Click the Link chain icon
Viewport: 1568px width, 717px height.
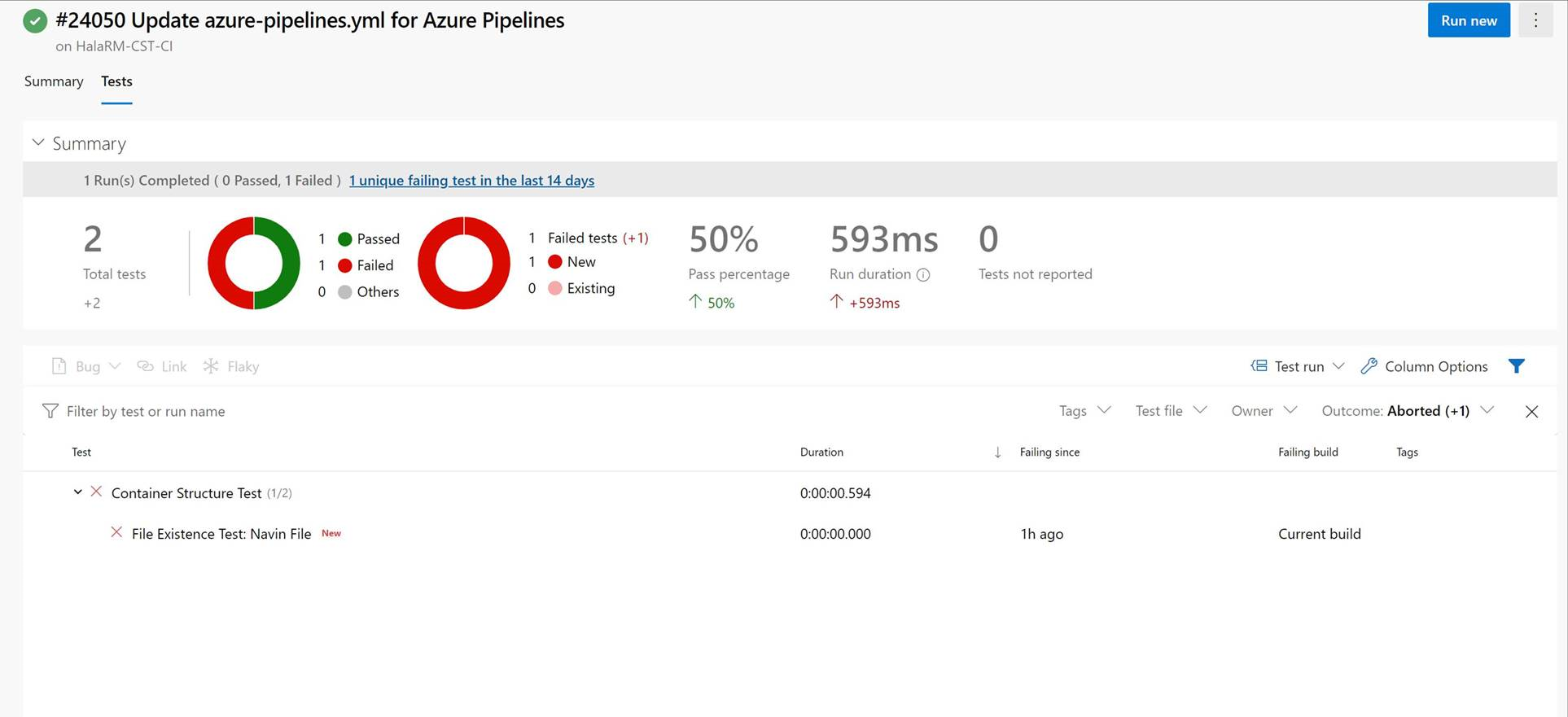tap(145, 366)
